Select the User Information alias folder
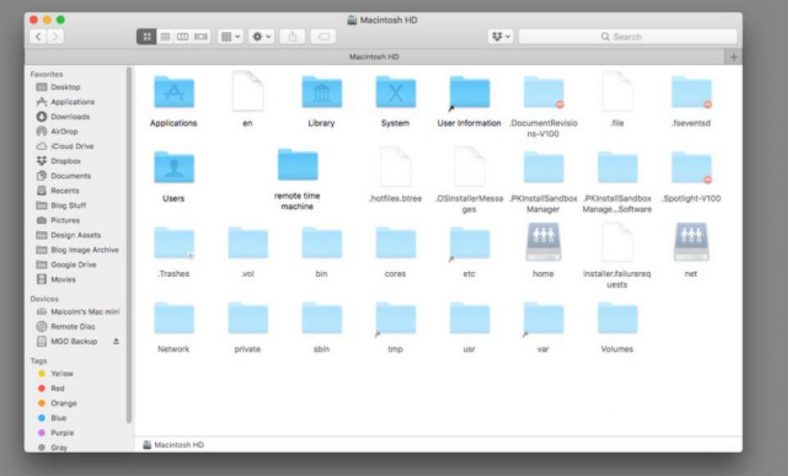 coord(469,93)
